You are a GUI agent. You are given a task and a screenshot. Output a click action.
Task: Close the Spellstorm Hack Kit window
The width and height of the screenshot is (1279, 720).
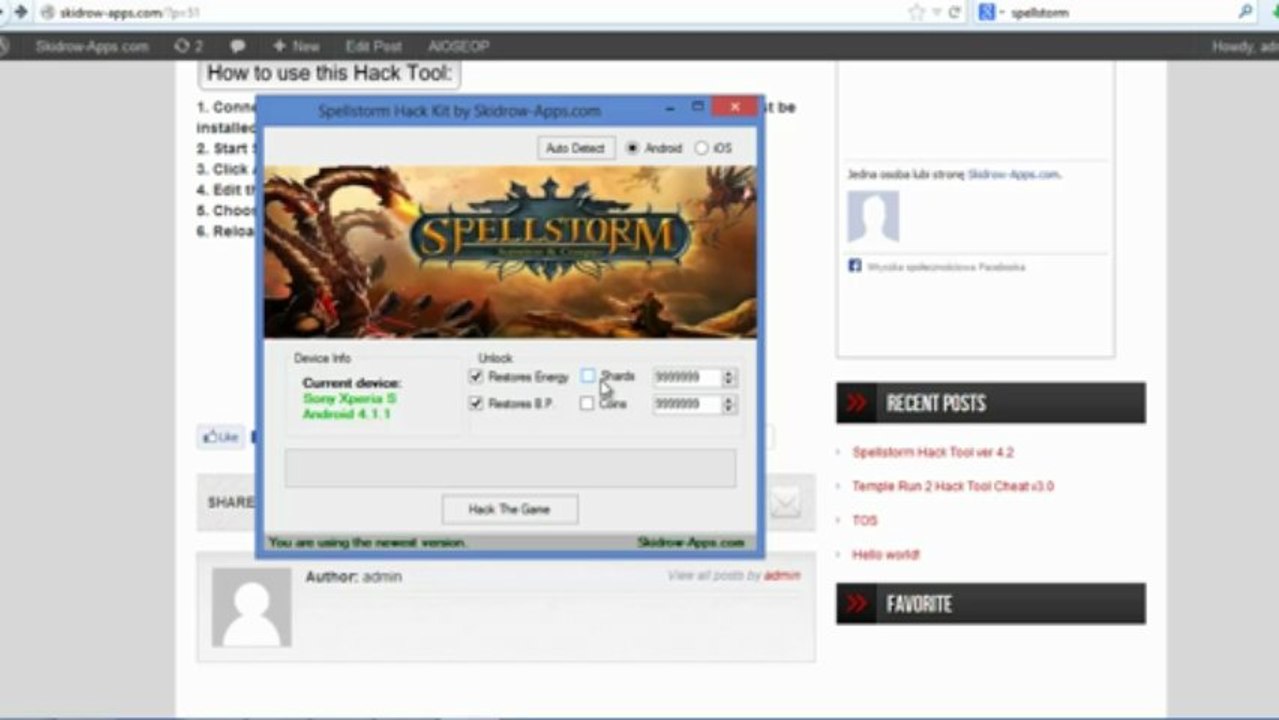736,106
